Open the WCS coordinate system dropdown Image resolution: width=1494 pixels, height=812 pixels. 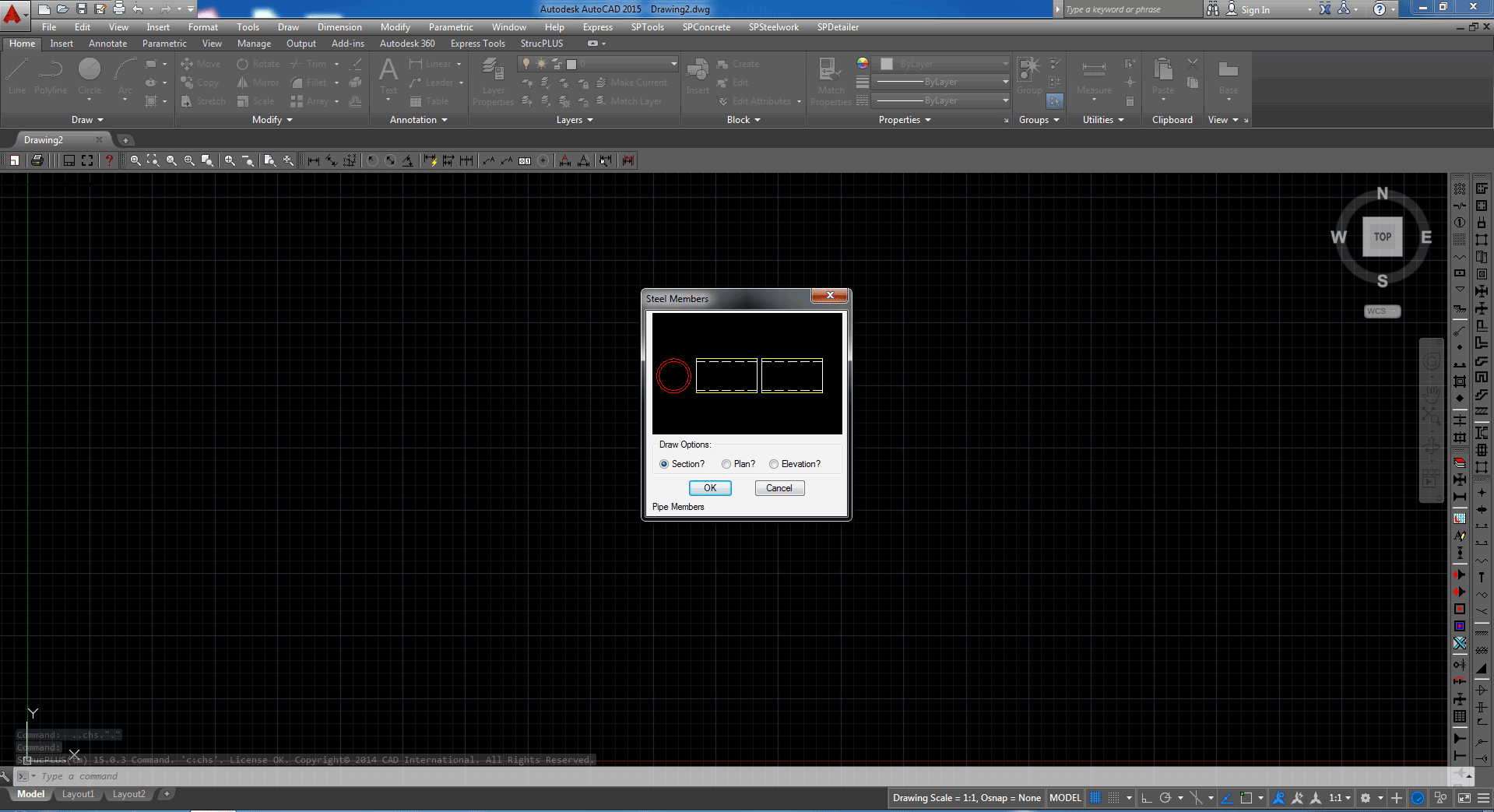coord(1382,311)
